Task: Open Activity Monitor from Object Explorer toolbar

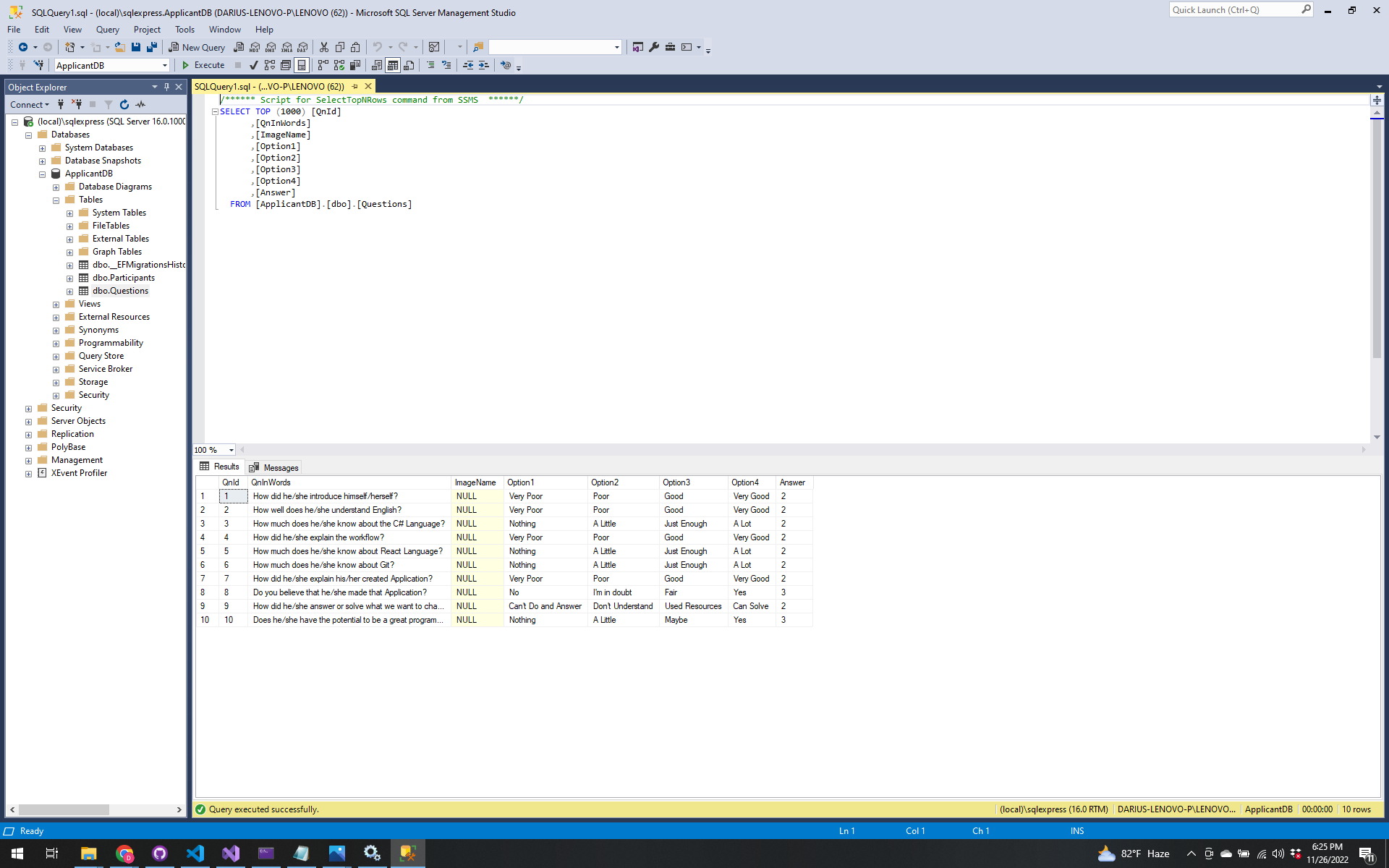Action: click(140, 104)
